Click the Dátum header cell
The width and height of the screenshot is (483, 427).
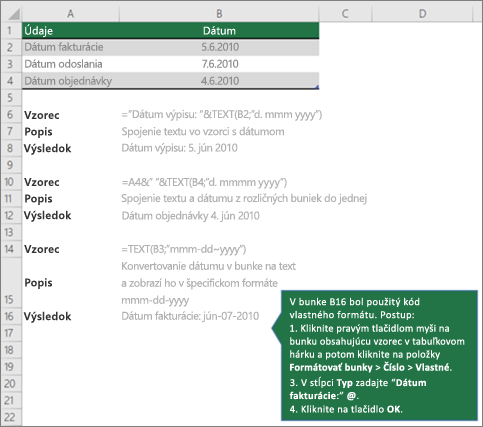pos(219,31)
